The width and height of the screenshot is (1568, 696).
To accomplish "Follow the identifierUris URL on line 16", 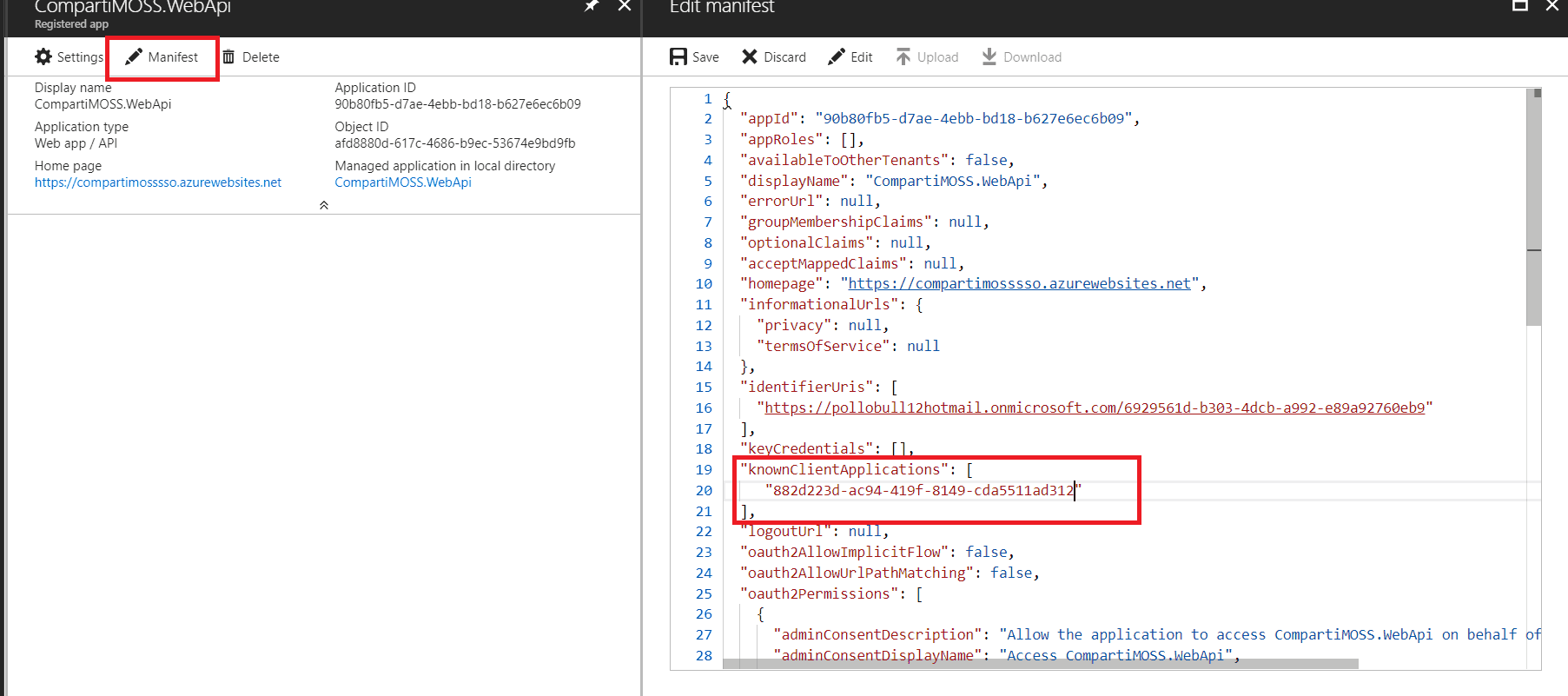I will [x=1095, y=408].
